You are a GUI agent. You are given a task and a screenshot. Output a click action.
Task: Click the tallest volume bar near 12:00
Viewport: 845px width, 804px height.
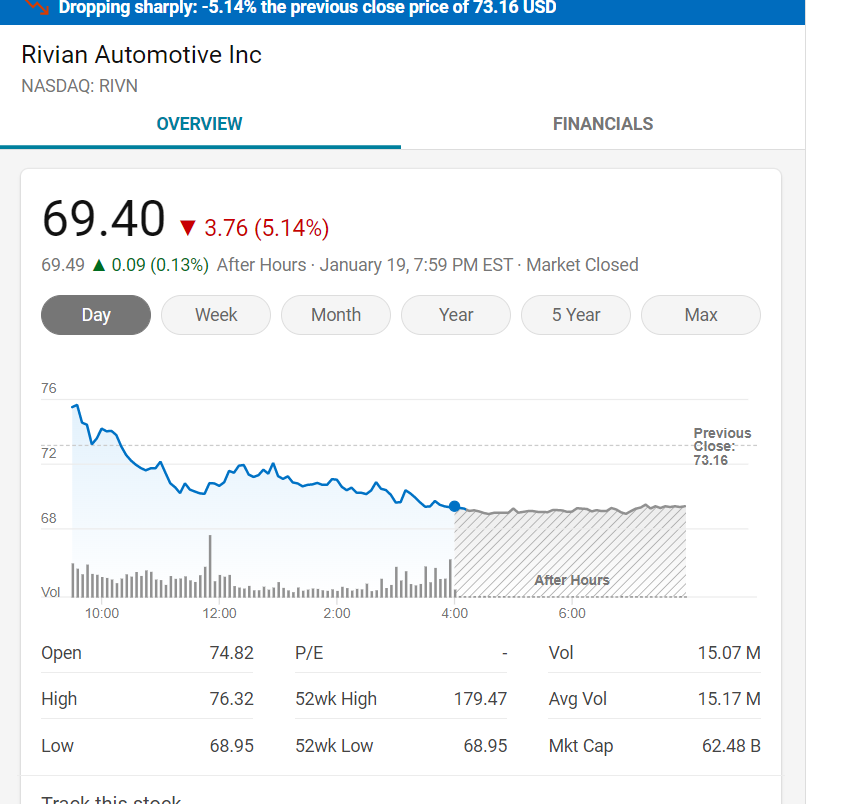210,565
